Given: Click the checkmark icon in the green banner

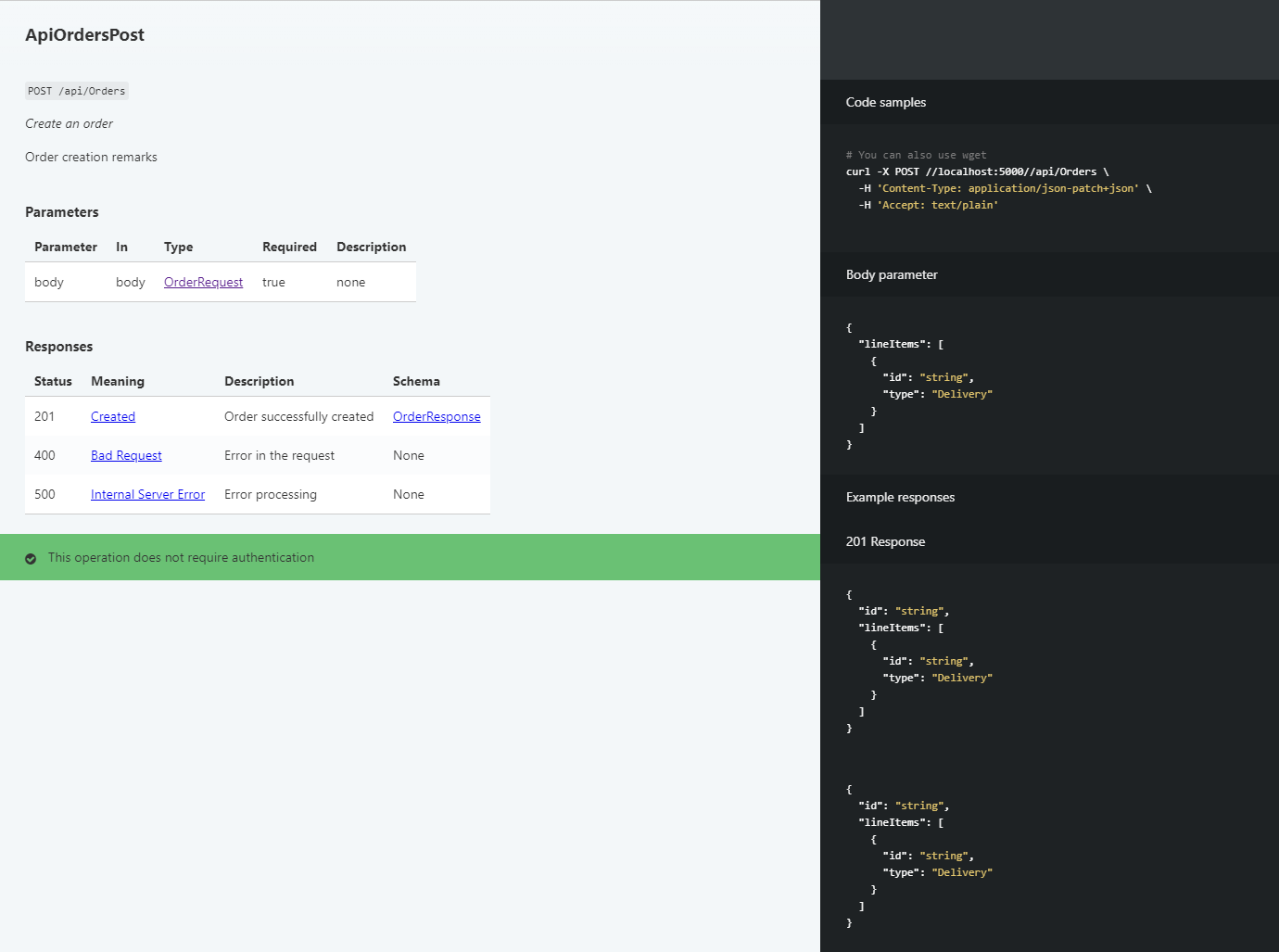Looking at the screenshot, I should [31, 557].
